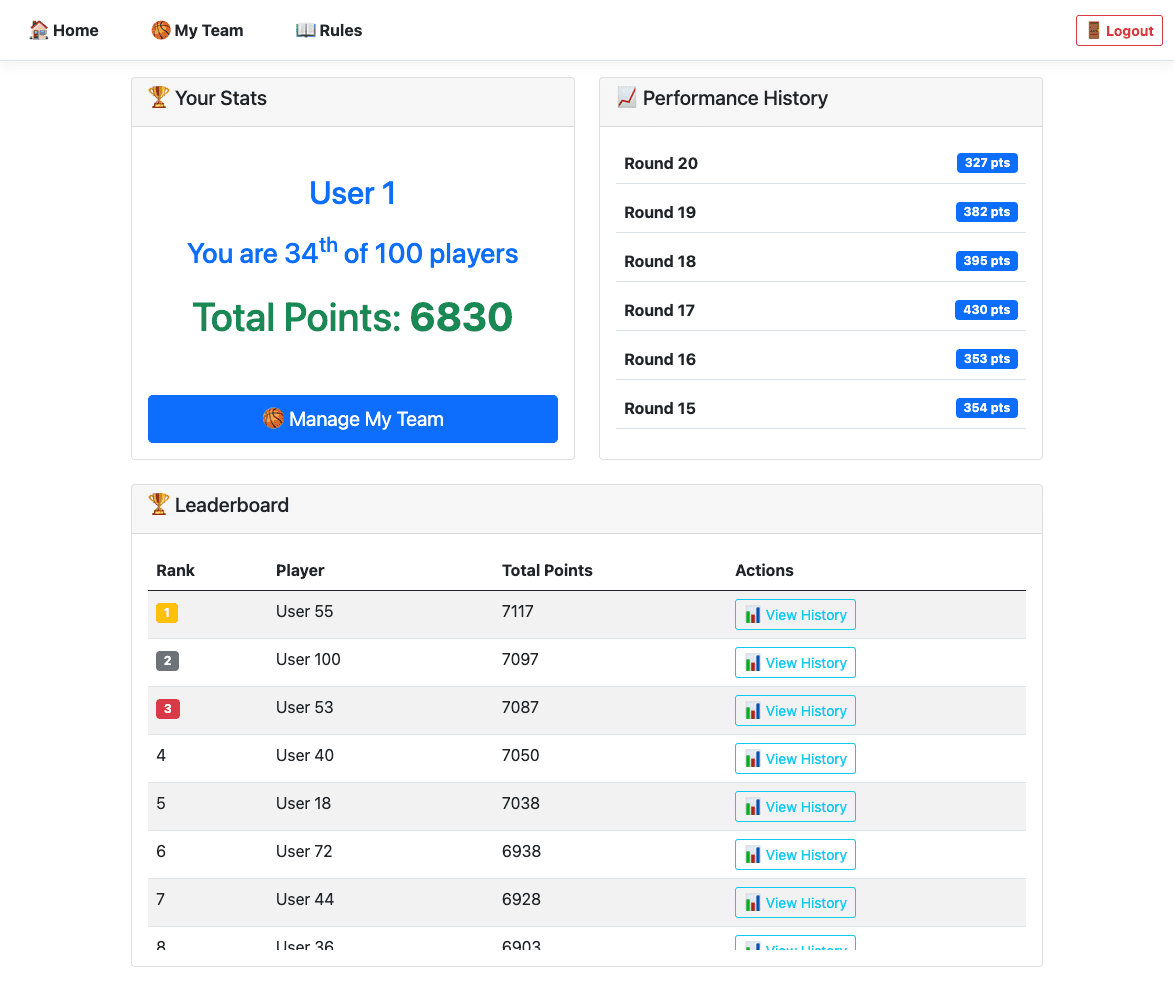Open the Home navigation item
This screenshot has height=995, width=1174.
(x=63, y=30)
